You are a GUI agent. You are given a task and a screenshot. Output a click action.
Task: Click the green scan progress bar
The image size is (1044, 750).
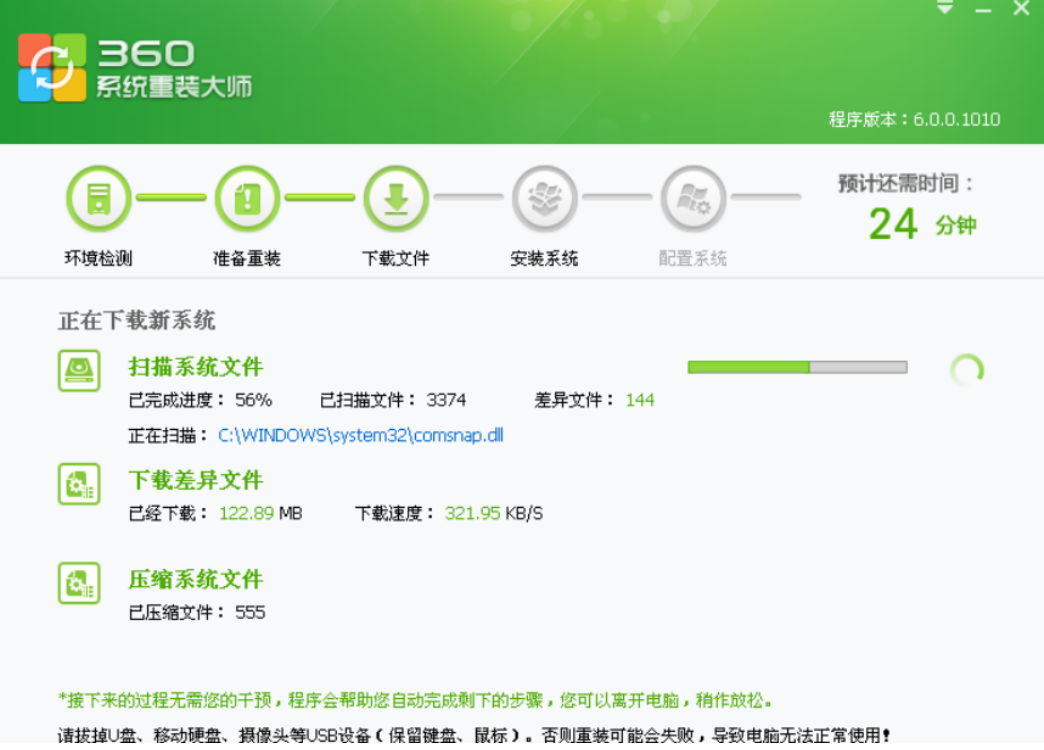(x=797, y=367)
